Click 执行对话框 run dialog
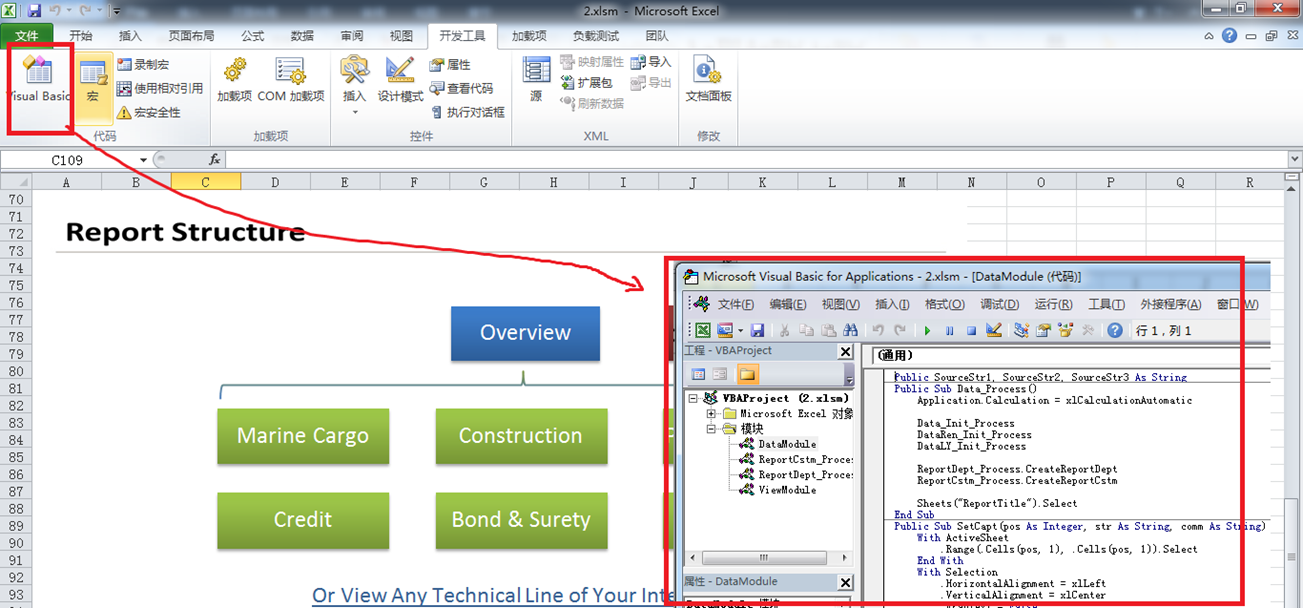Screen dimensions: 1303x608 [467, 112]
